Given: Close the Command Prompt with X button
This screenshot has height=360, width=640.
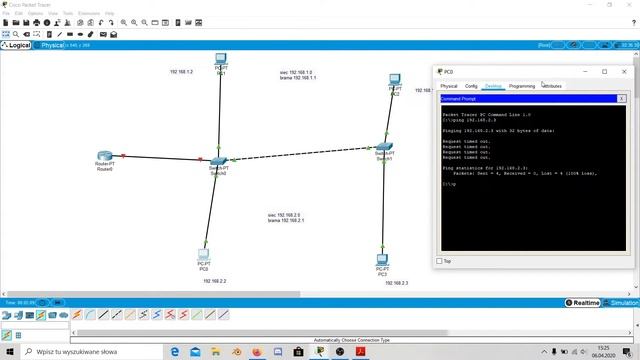Looking at the screenshot, I should (621, 98).
